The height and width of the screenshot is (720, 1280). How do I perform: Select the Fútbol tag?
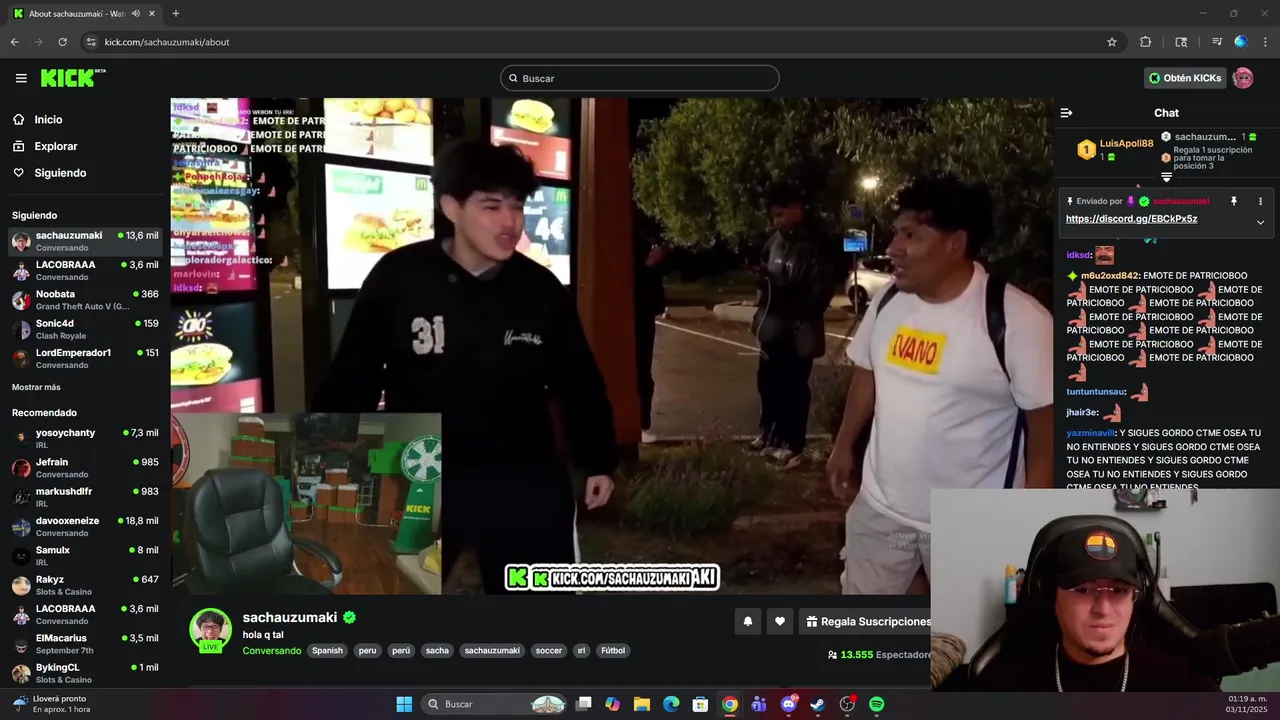(613, 651)
